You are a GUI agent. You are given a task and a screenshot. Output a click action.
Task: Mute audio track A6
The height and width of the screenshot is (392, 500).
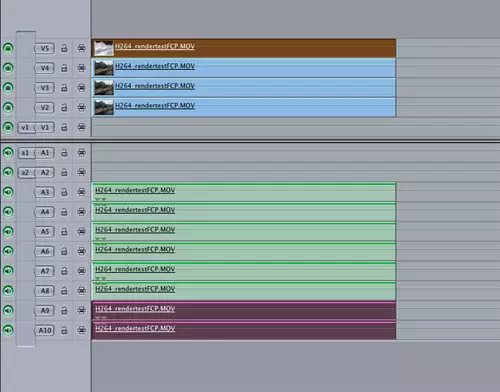pyautogui.click(x=8, y=251)
